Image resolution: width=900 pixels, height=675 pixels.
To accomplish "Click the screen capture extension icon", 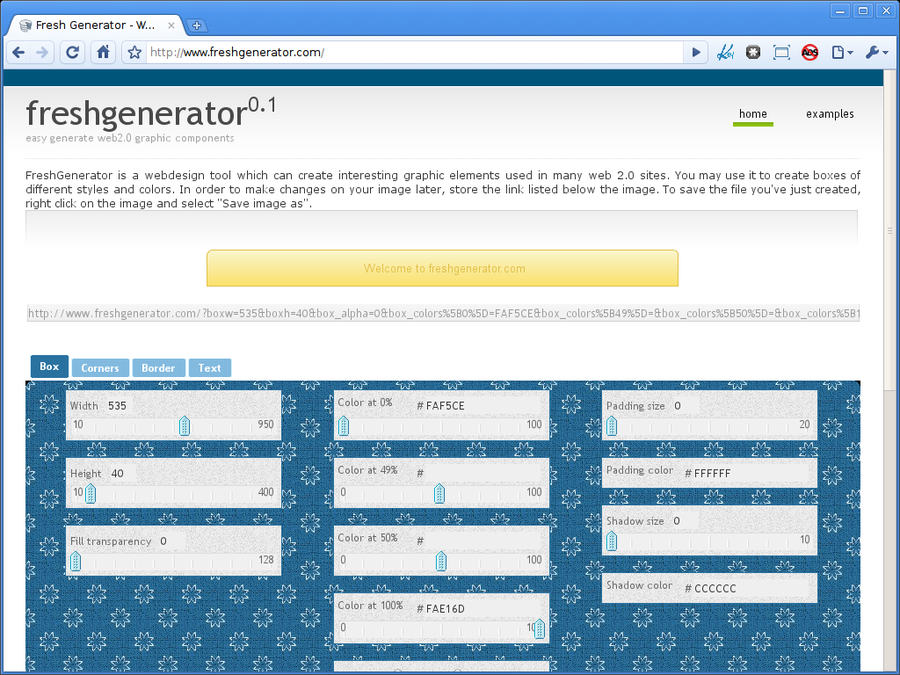I will pos(781,53).
